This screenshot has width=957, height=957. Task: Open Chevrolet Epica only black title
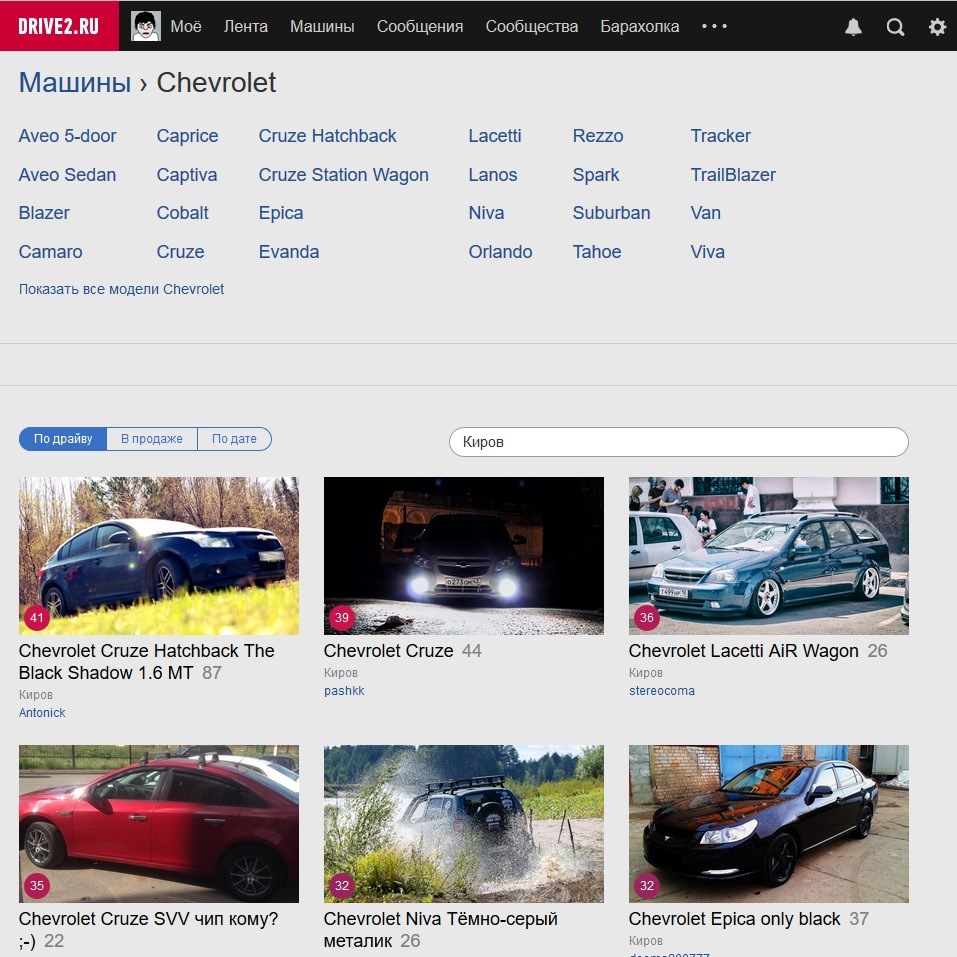click(x=735, y=919)
